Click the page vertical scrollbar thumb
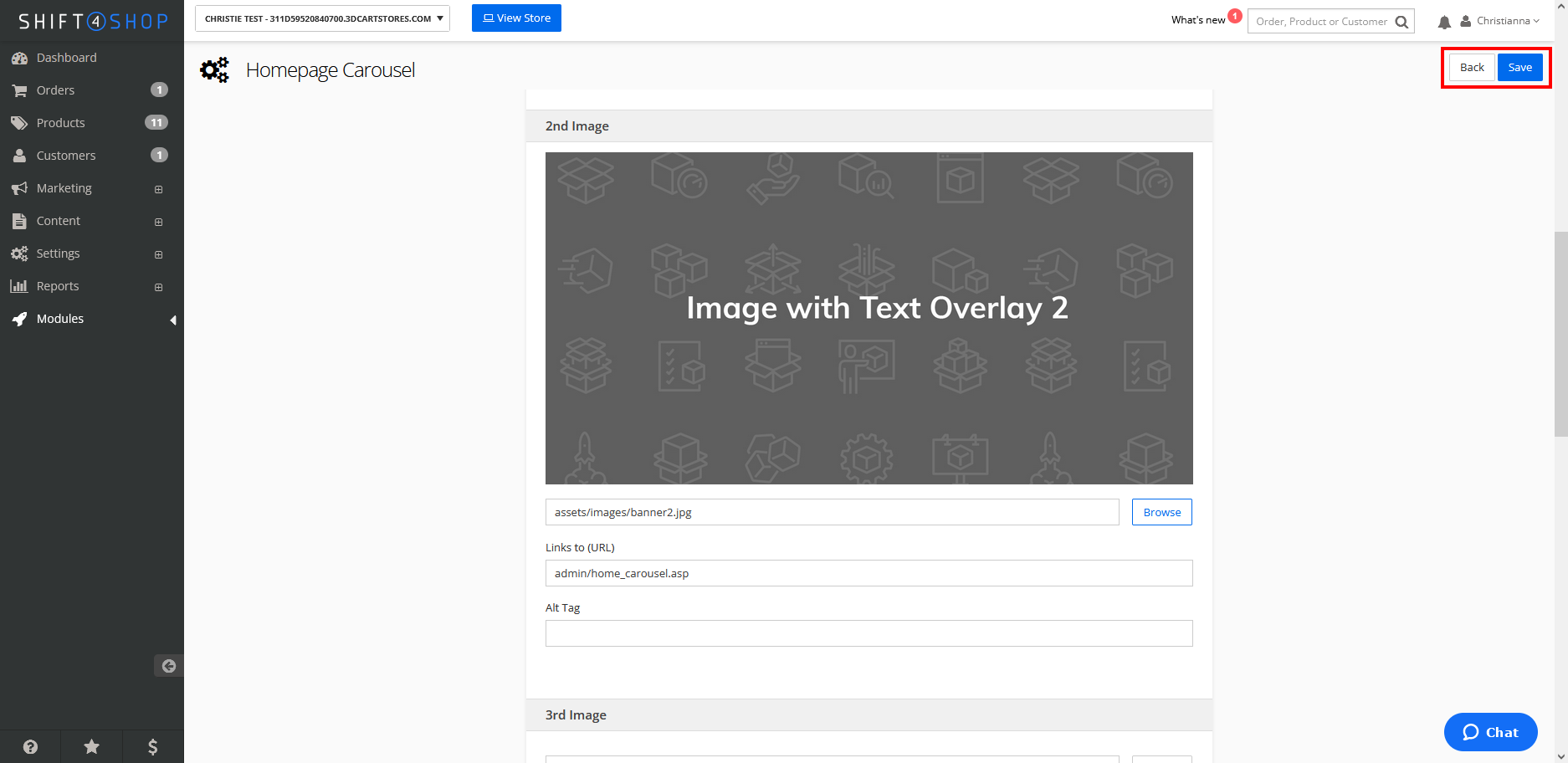 (1561, 334)
